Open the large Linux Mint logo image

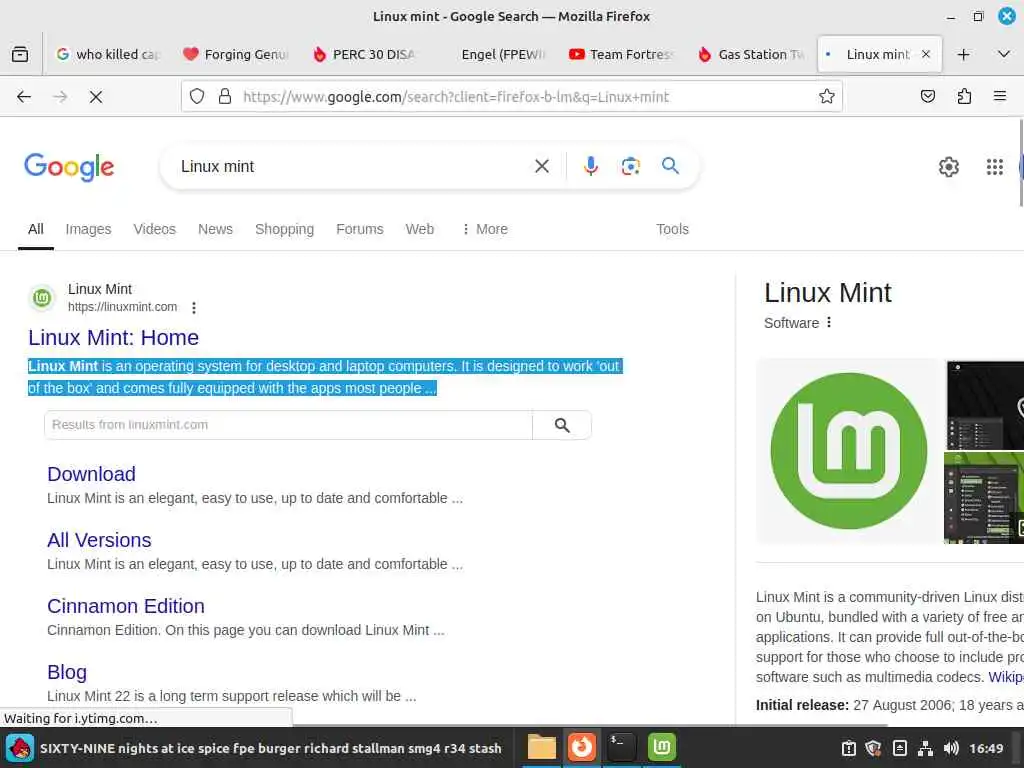848,451
